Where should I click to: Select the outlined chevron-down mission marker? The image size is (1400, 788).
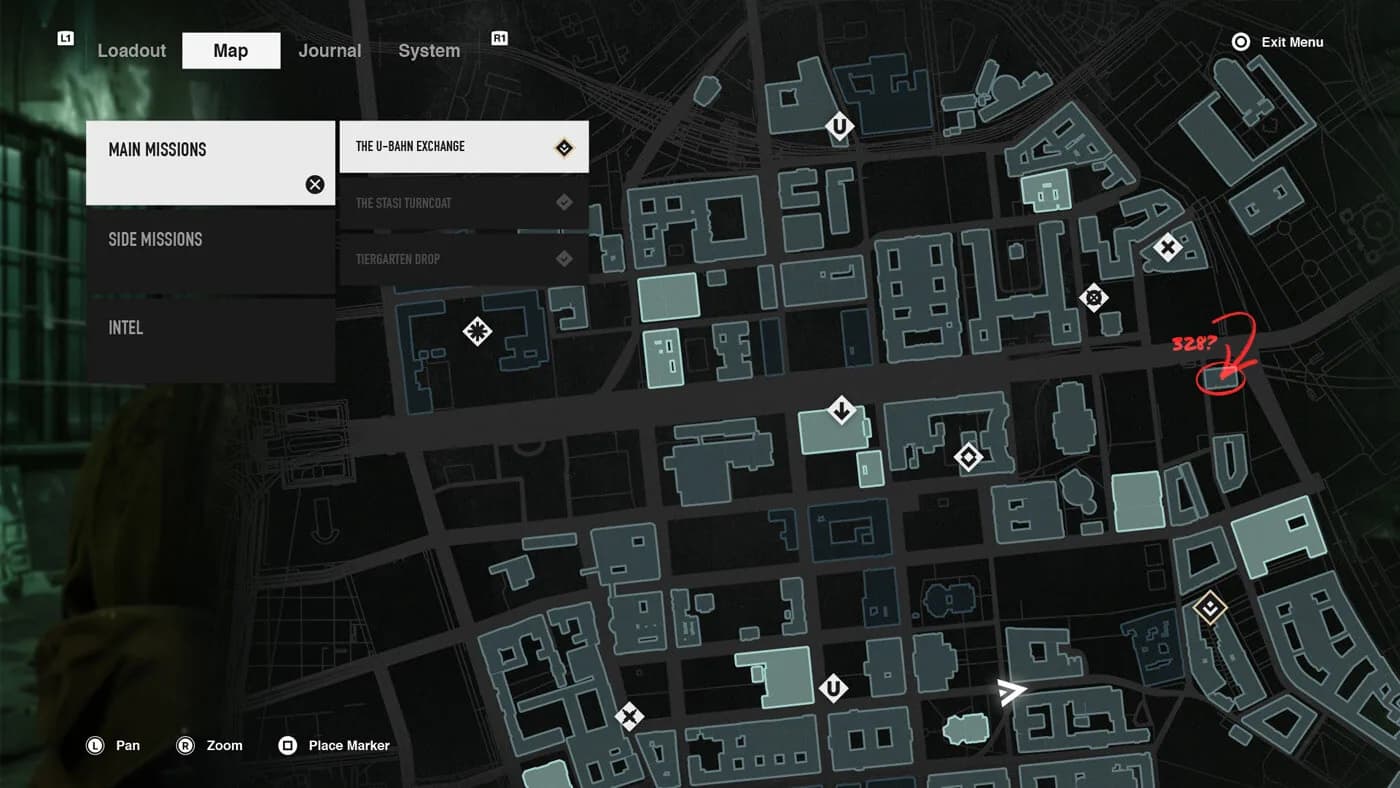1210,608
